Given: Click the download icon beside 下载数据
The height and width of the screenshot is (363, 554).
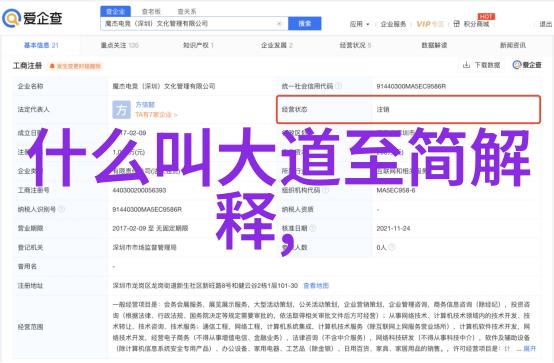Looking at the screenshot, I should 466,65.
